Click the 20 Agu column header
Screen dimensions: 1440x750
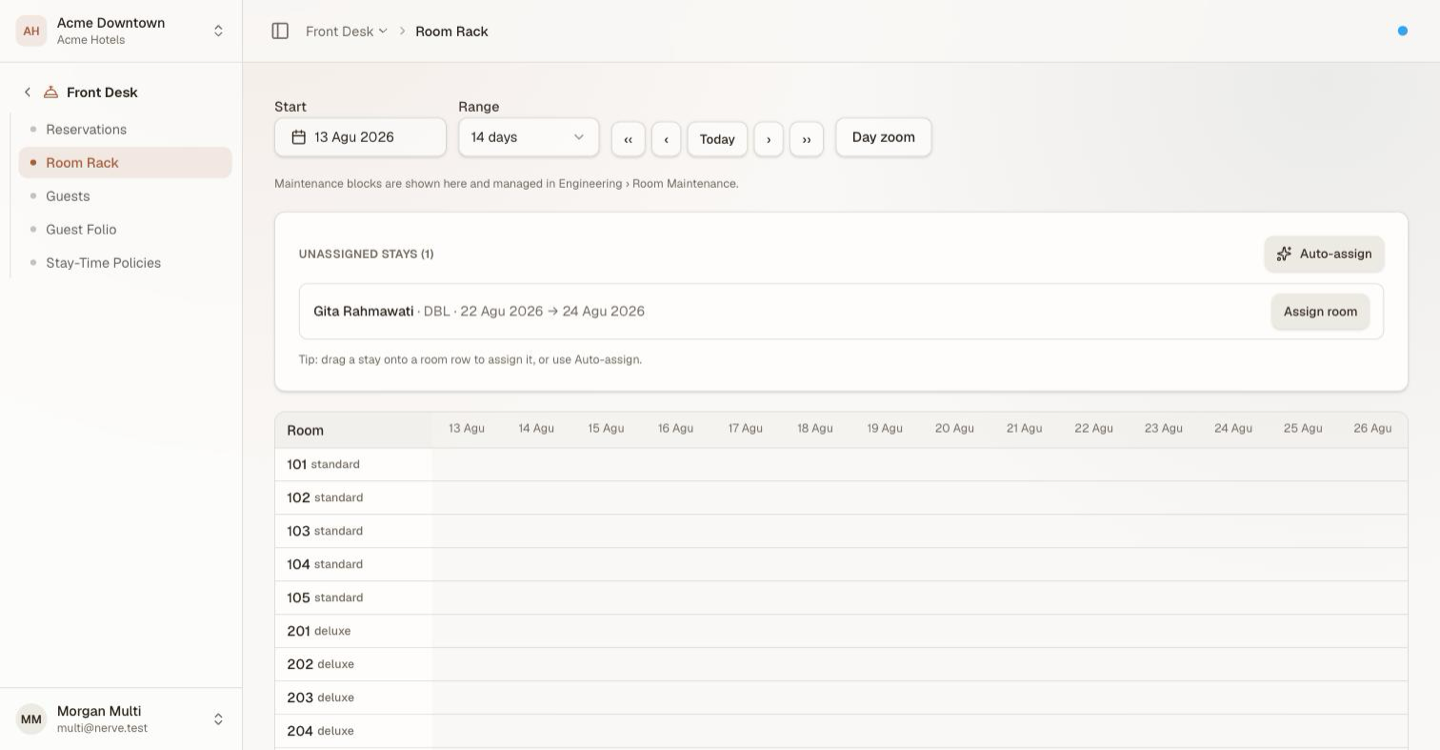(x=955, y=428)
